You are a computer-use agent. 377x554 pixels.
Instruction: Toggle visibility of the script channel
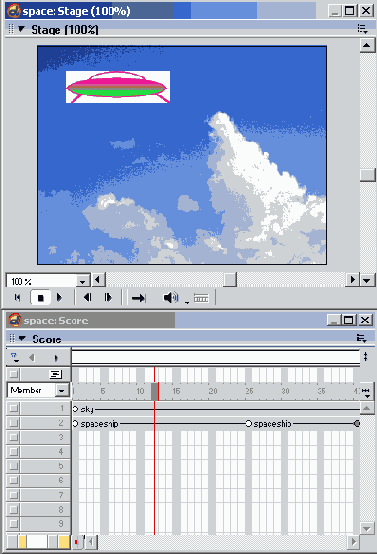[x=13, y=374]
